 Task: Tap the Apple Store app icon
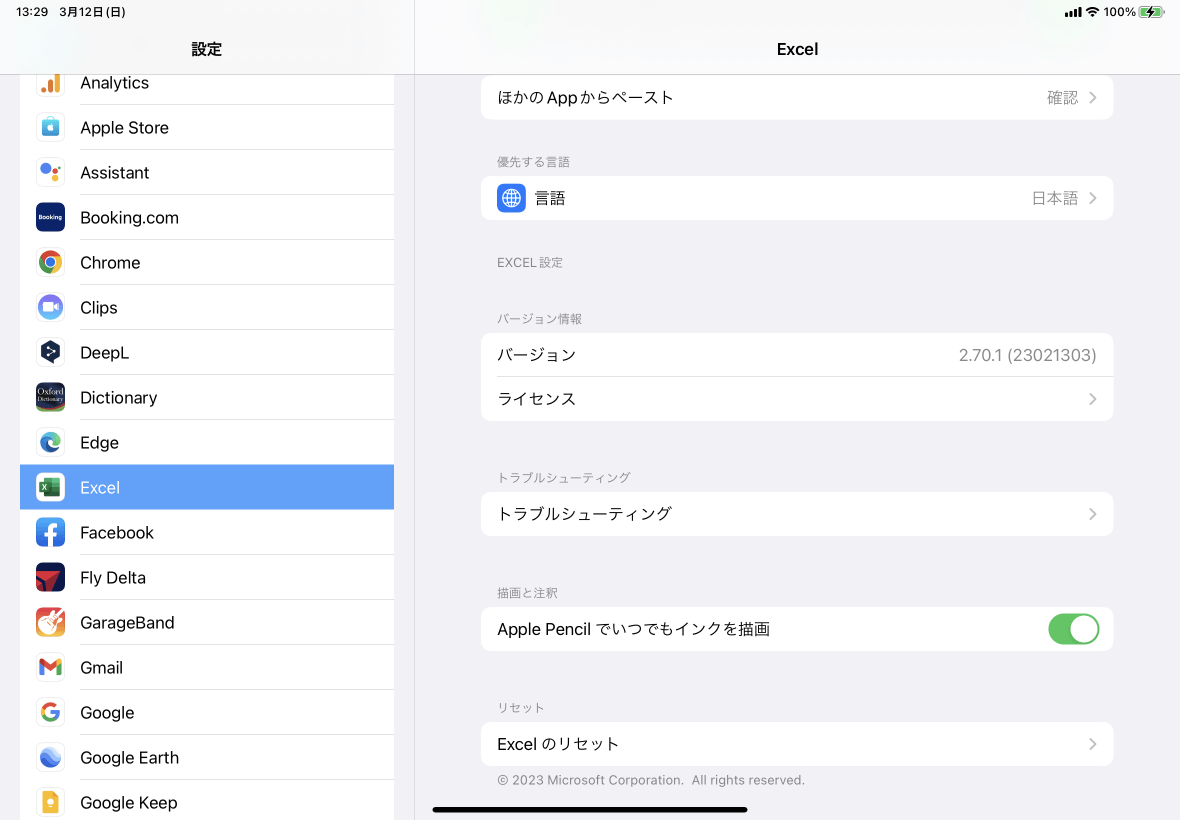point(50,127)
